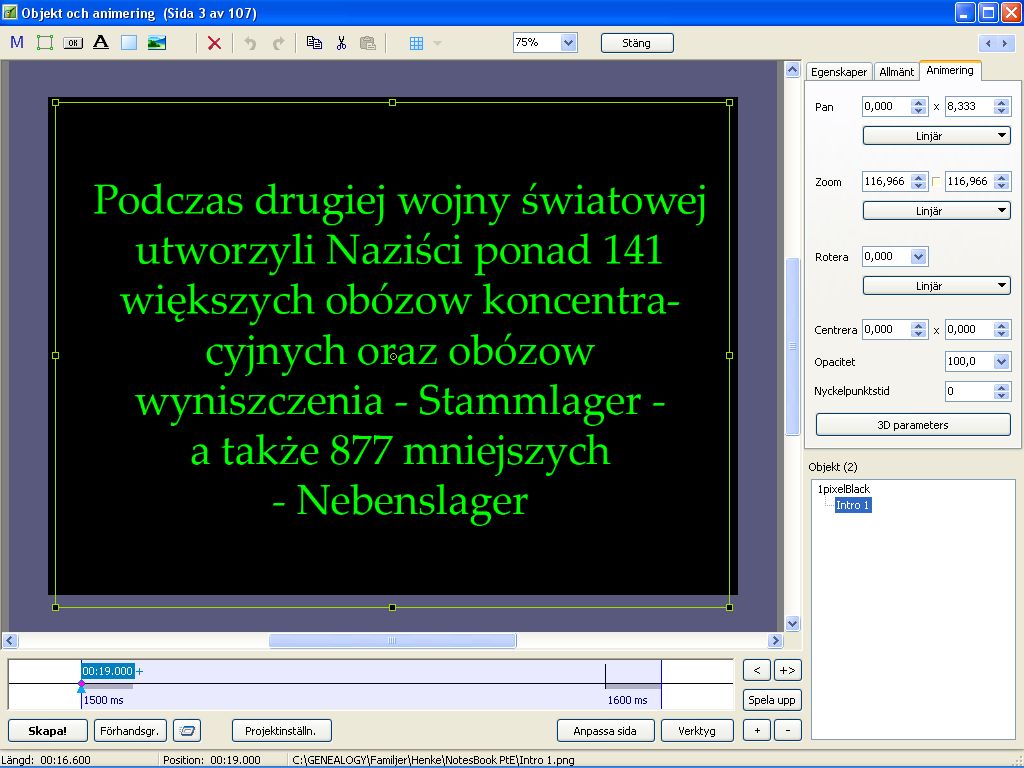Select the keypoint marker on timeline

(81, 686)
